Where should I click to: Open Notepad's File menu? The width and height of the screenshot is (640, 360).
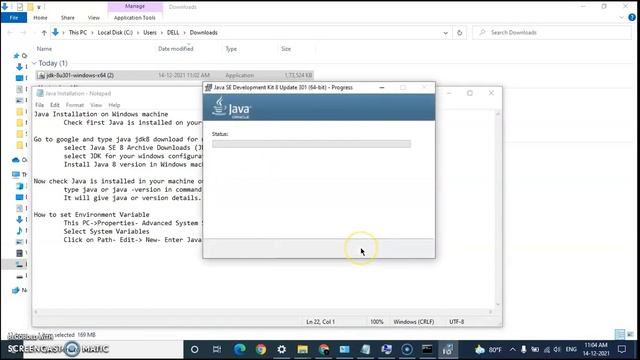[40, 105]
